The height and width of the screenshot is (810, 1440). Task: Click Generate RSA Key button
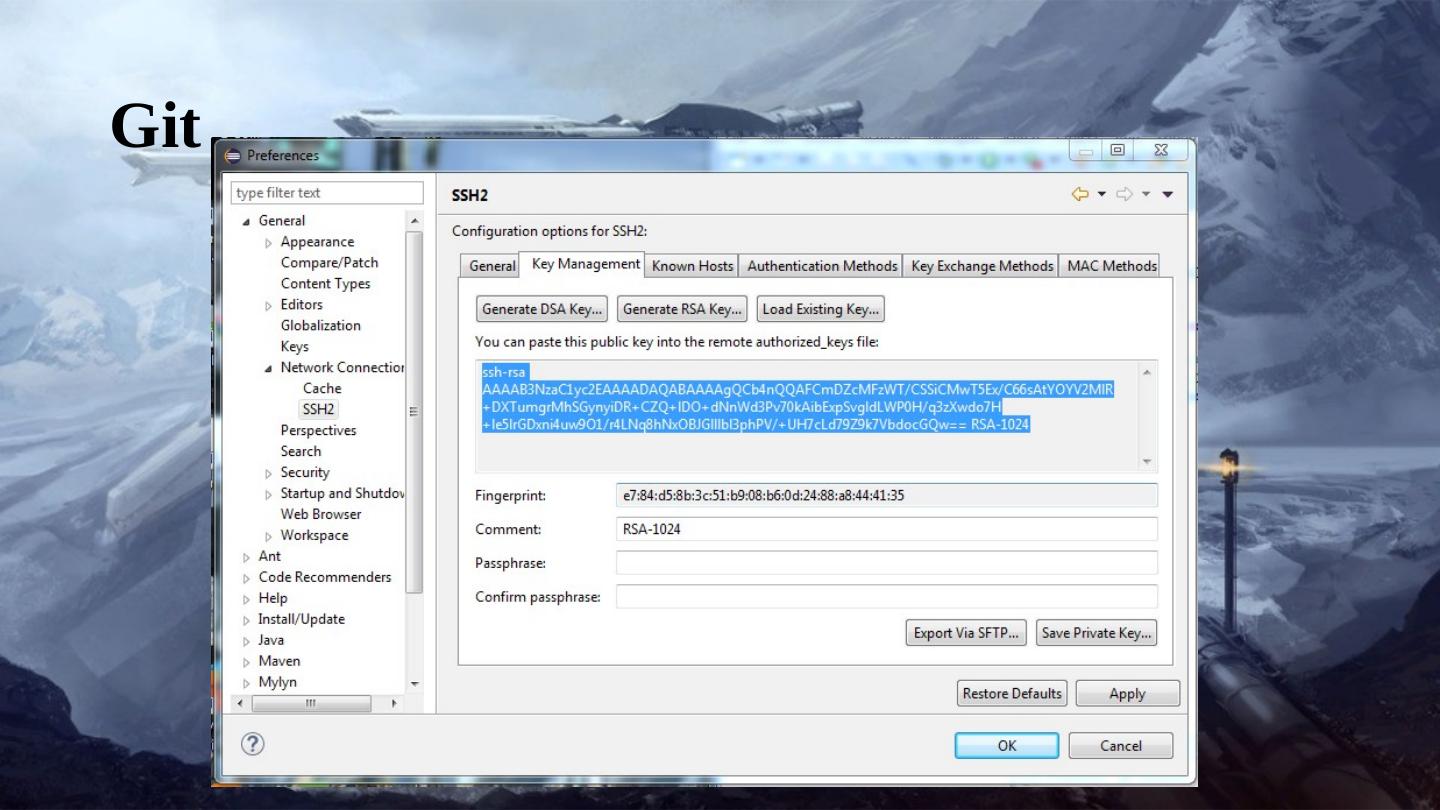[x=682, y=309]
